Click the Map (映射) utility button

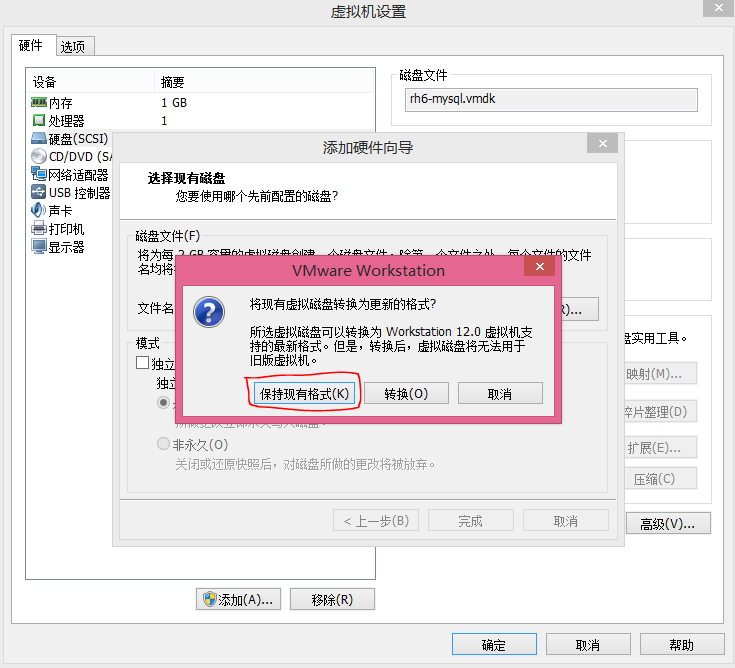(x=660, y=374)
